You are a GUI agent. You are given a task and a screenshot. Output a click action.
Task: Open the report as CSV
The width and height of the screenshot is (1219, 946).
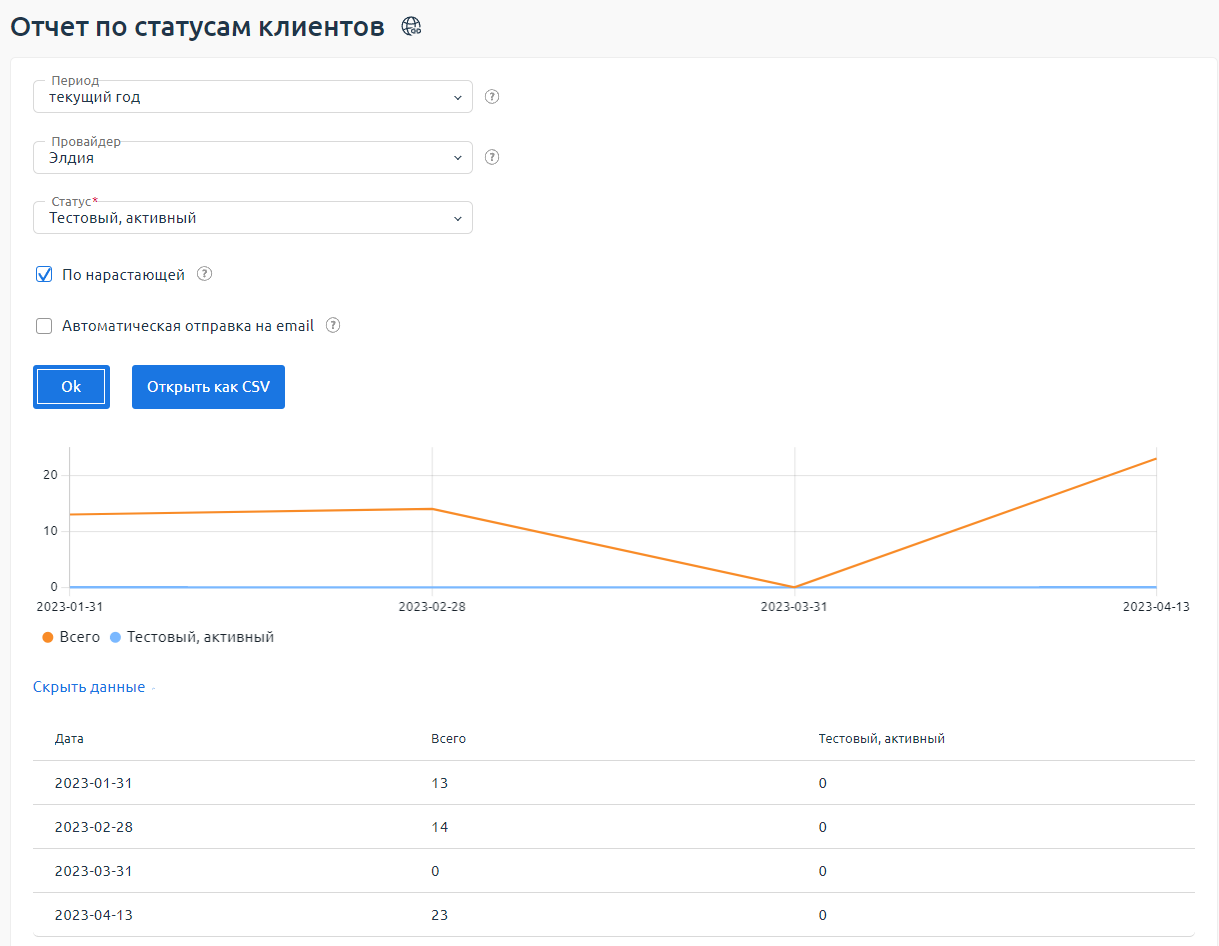(208, 386)
